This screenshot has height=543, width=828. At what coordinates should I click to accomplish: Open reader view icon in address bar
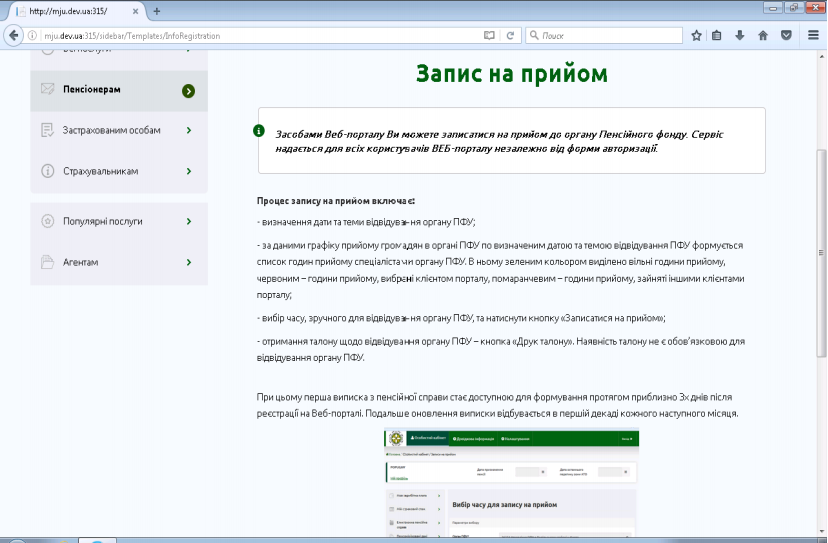(x=490, y=35)
